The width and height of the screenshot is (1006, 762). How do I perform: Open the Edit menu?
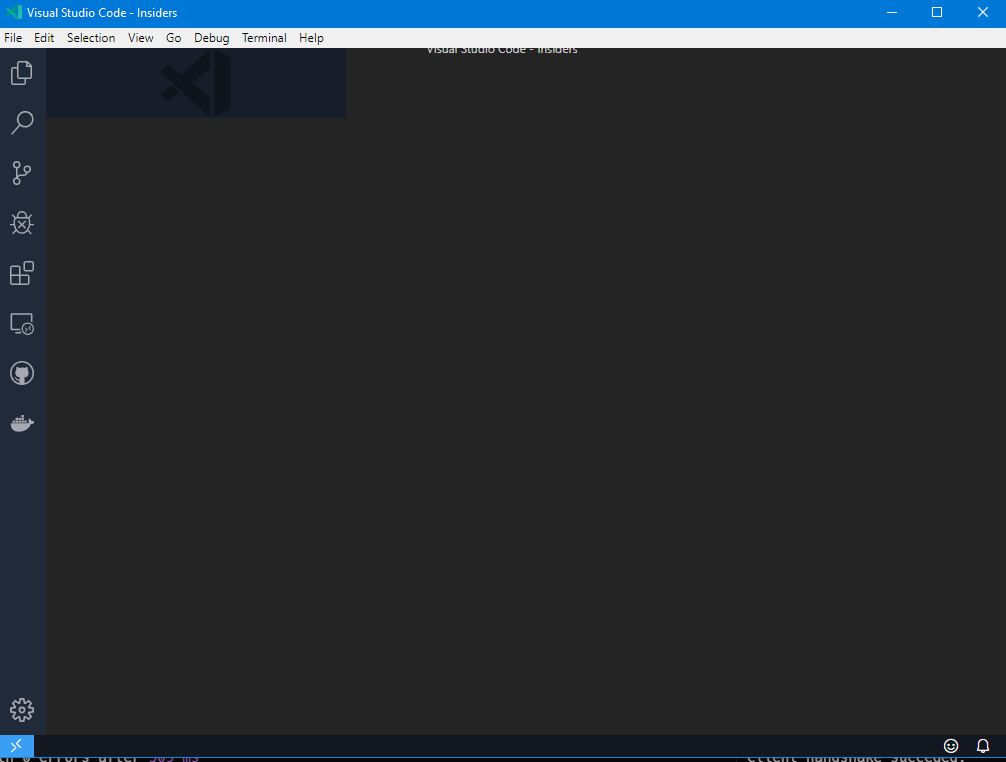[44, 38]
